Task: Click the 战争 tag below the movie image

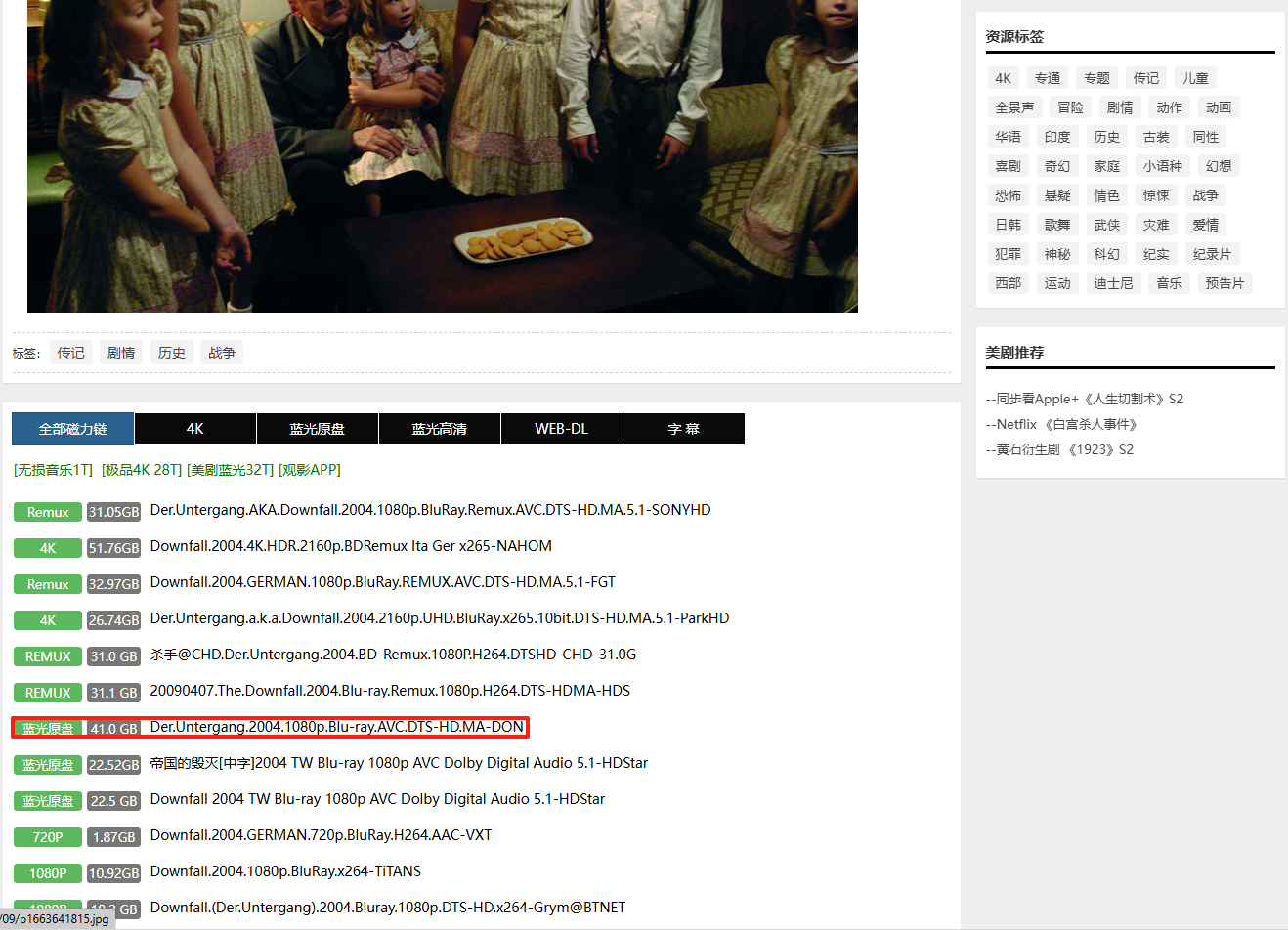Action: pyautogui.click(x=222, y=353)
